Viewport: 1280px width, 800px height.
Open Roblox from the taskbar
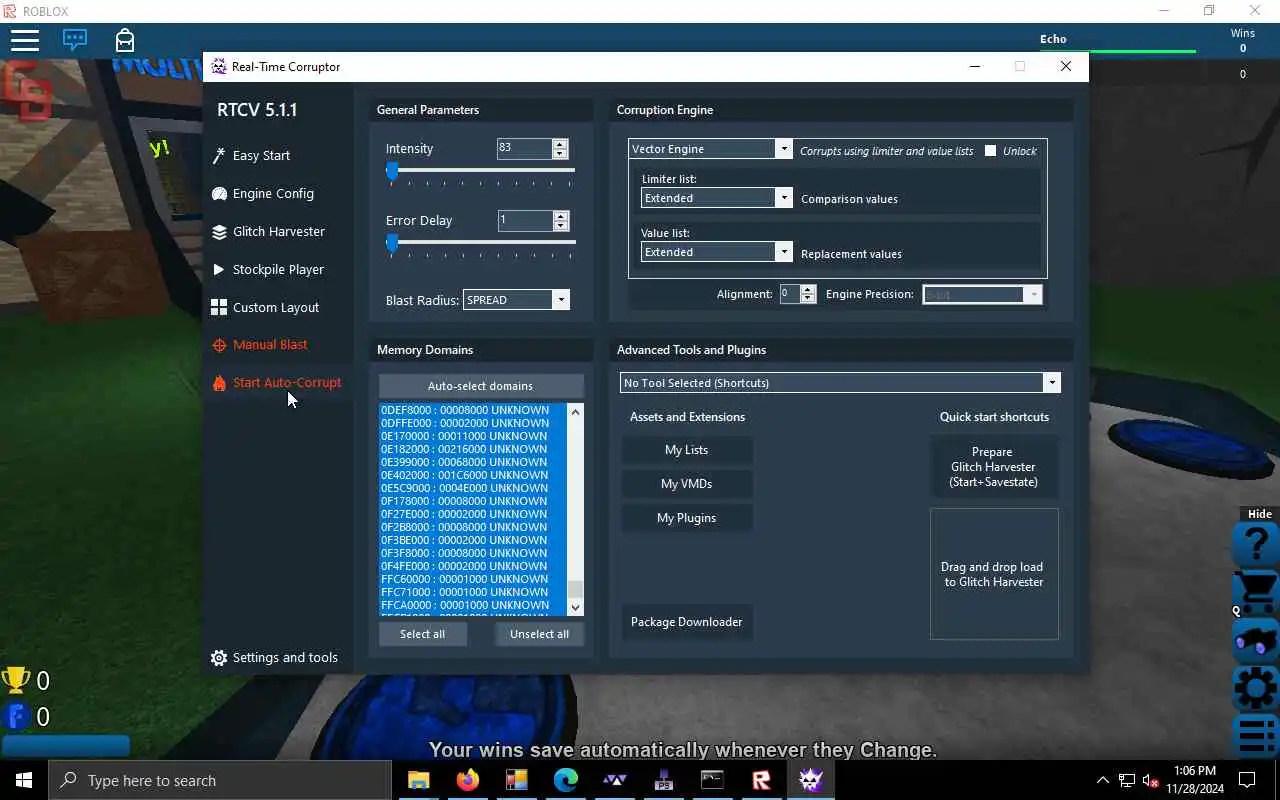[x=761, y=780]
